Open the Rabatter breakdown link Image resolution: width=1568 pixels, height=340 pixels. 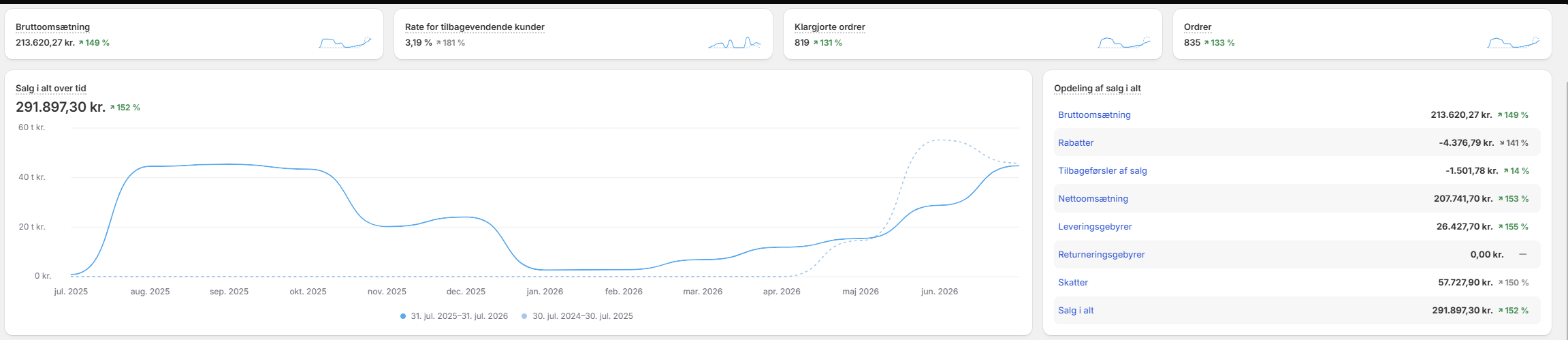[x=1076, y=143]
